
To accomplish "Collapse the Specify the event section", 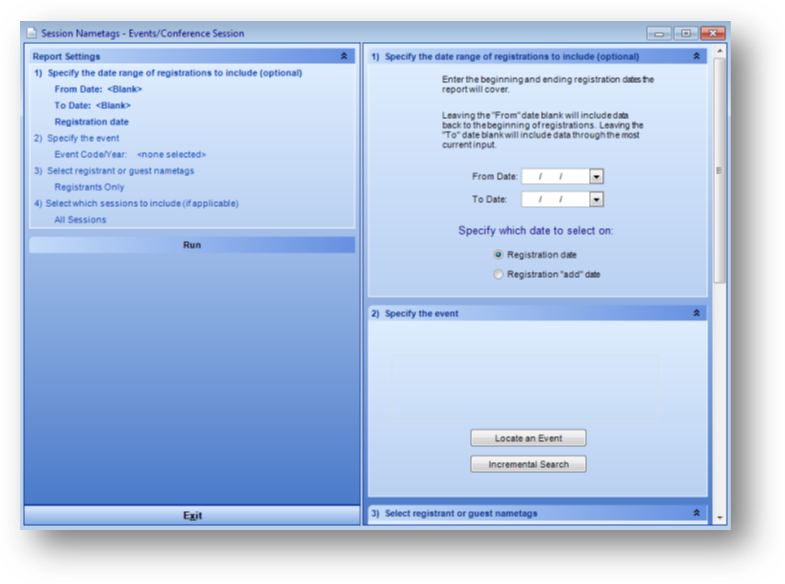I will pyautogui.click(x=696, y=313).
